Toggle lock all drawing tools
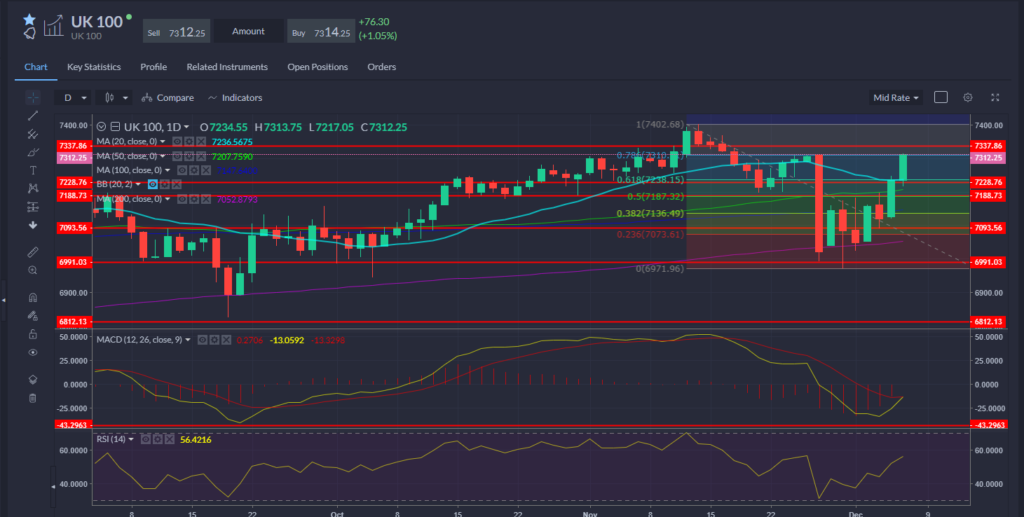Screen dimensions: 1024x517 [x=33, y=334]
